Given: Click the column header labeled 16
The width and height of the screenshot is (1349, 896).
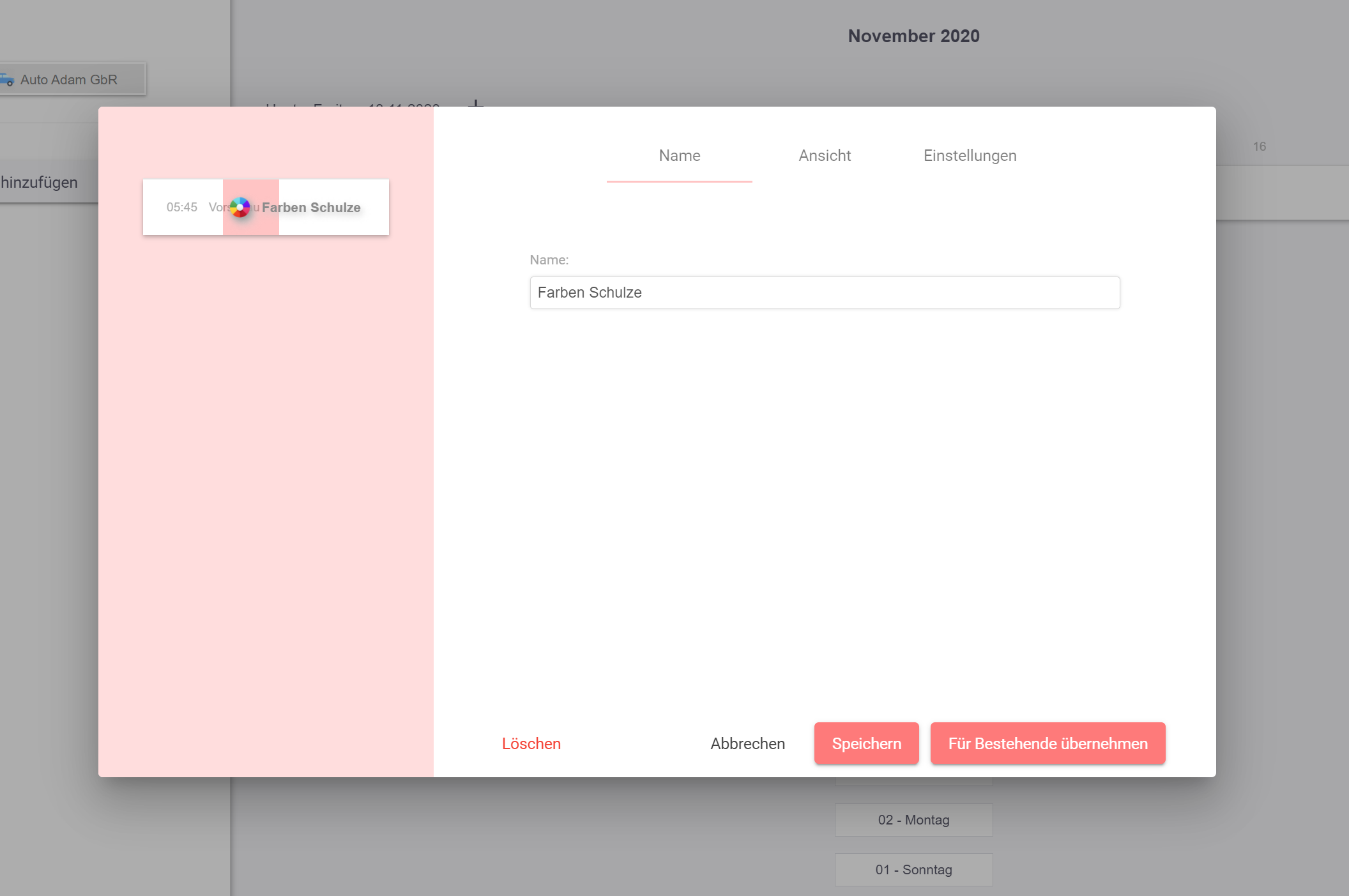Looking at the screenshot, I should point(1259,147).
